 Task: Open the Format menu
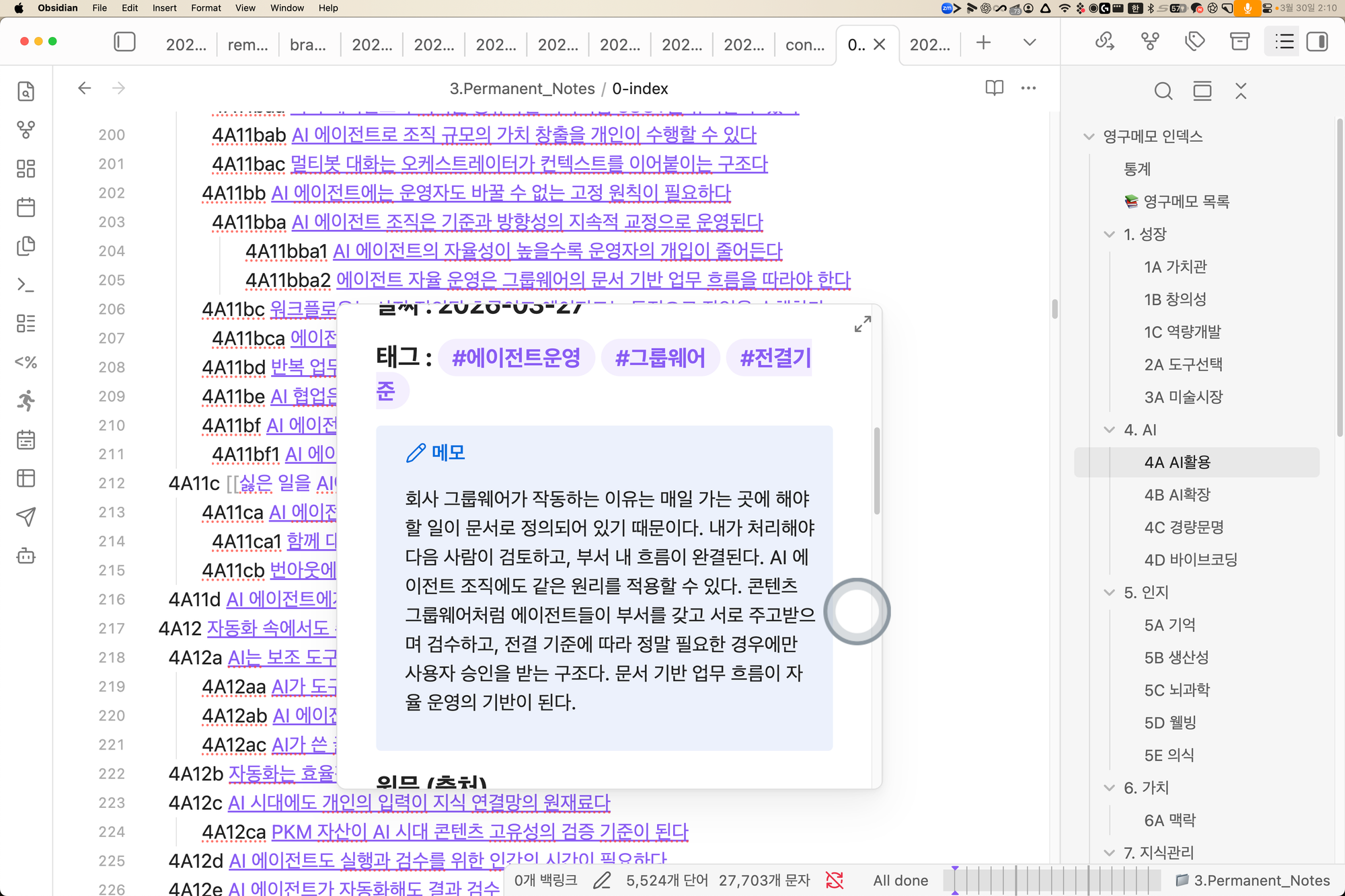click(x=206, y=8)
